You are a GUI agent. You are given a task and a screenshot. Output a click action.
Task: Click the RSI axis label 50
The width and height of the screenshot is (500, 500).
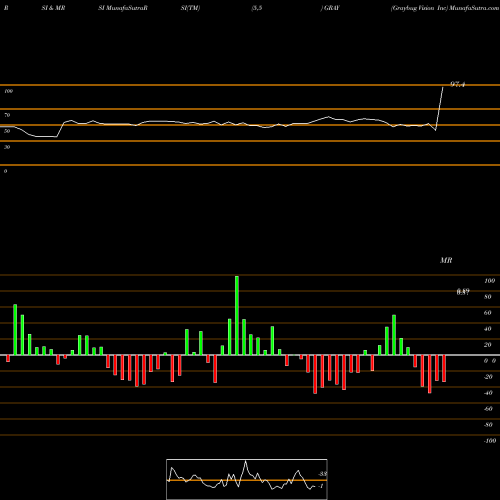pos(7,131)
